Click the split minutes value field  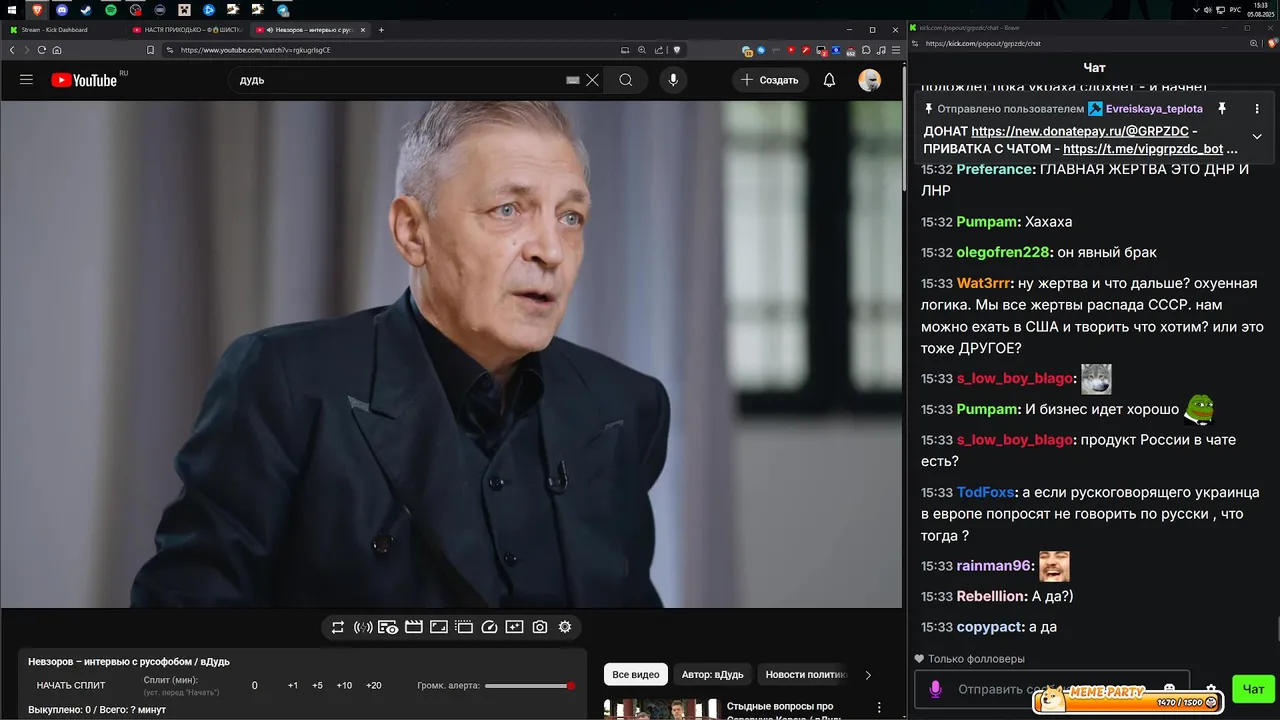[x=255, y=685]
